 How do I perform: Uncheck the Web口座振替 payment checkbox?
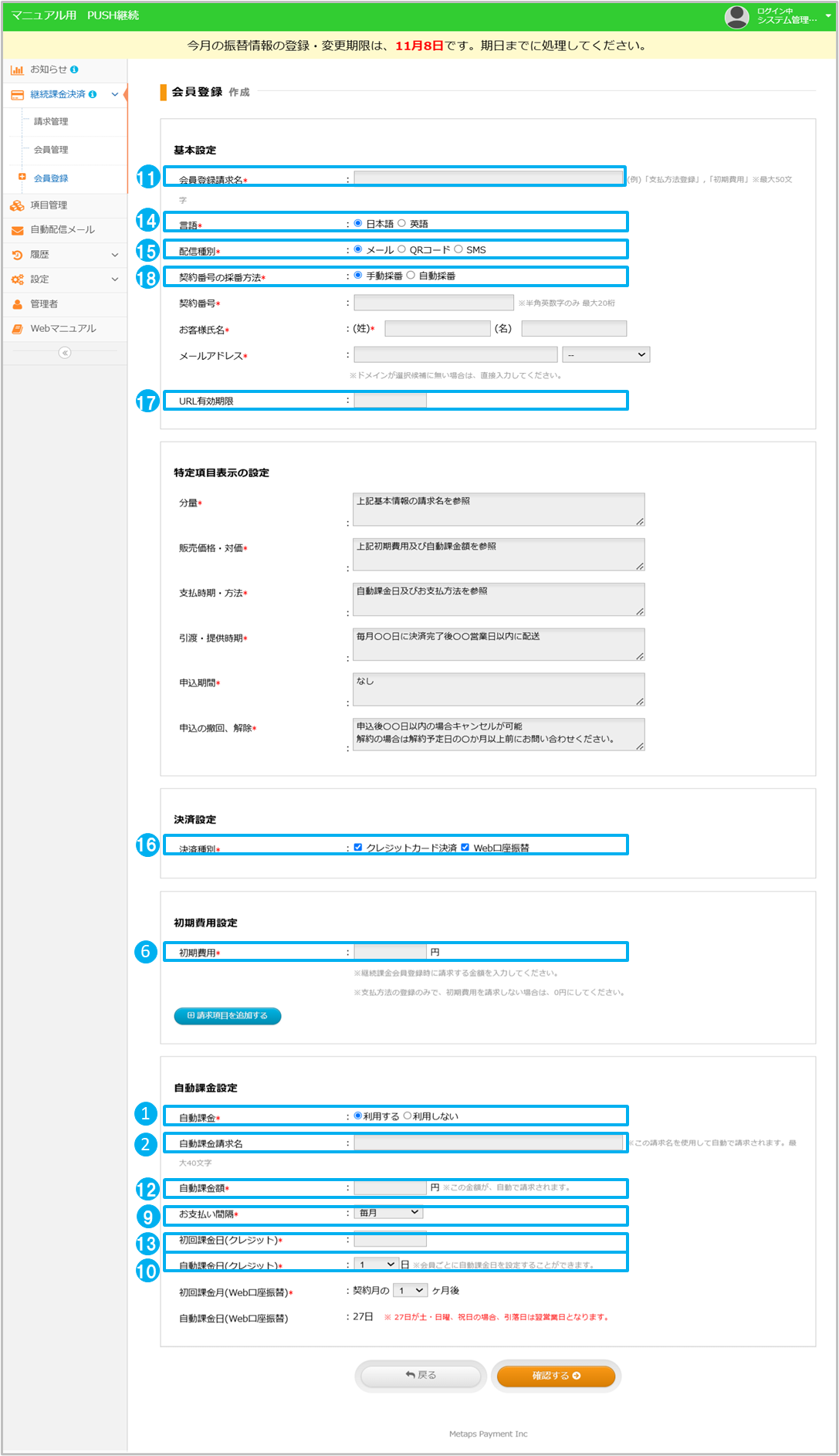[465, 847]
